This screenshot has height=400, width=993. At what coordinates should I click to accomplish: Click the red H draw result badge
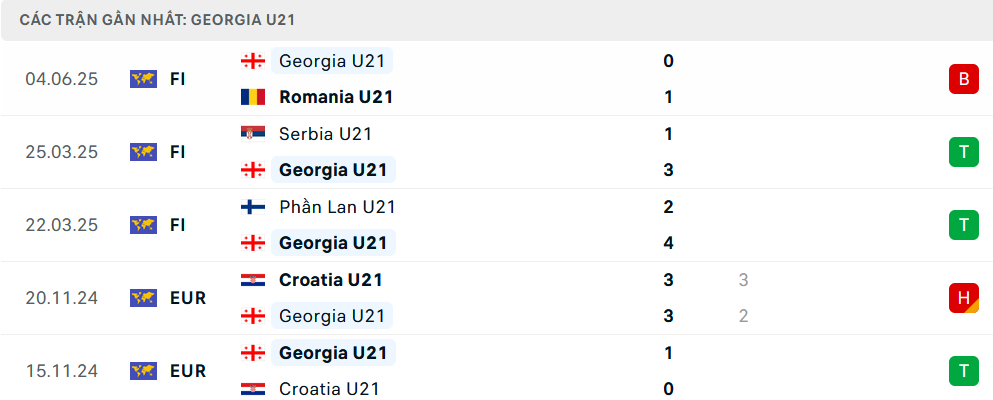(963, 298)
